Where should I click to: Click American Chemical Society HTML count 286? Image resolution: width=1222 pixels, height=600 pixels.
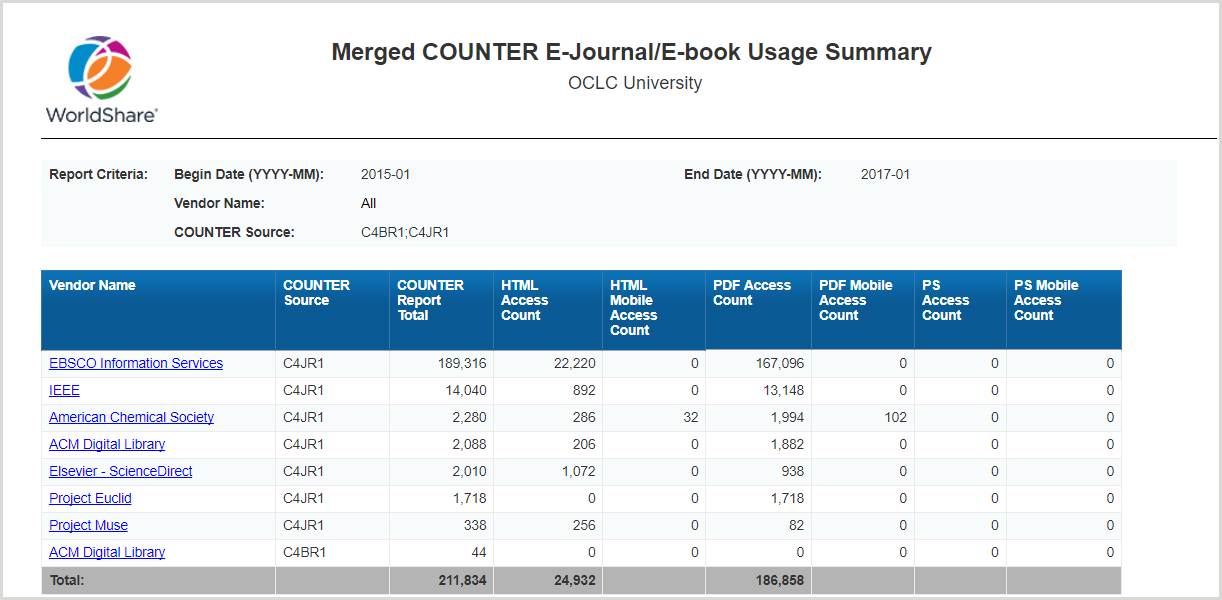[x=584, y=417]
